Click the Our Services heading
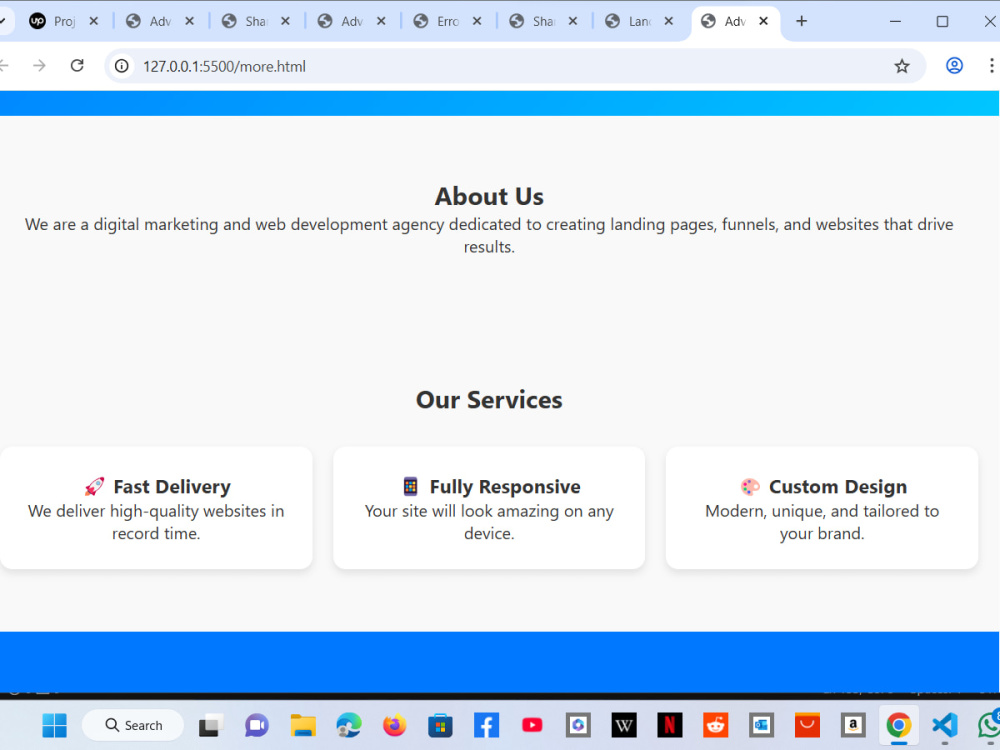 [489, 400]
